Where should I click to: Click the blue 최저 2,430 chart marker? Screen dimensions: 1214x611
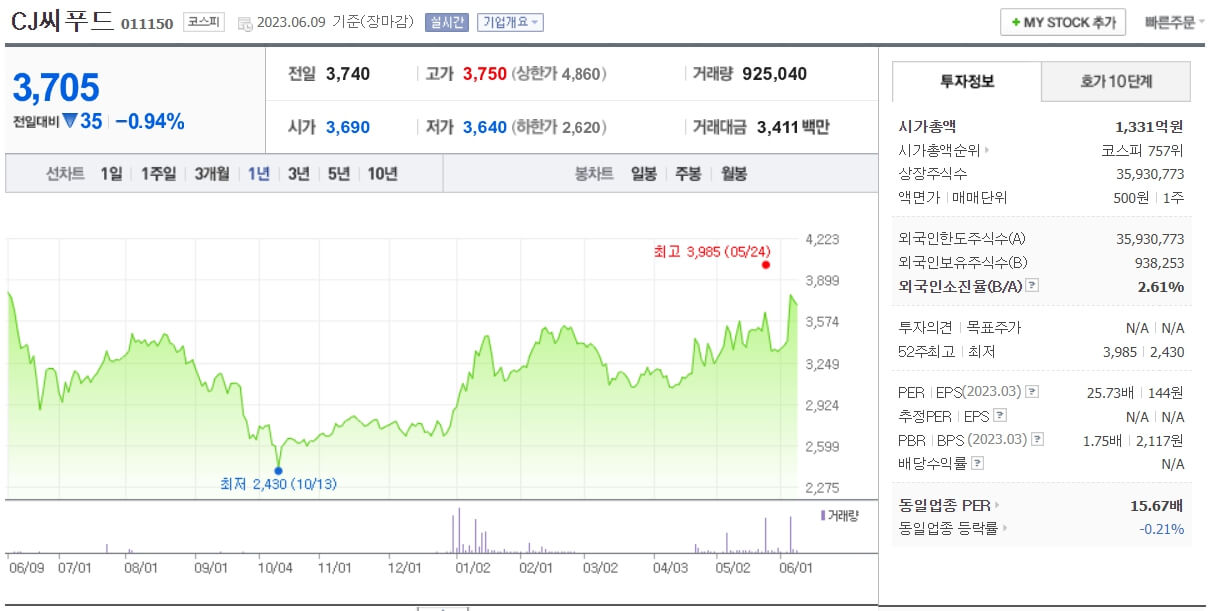[278, 470]
